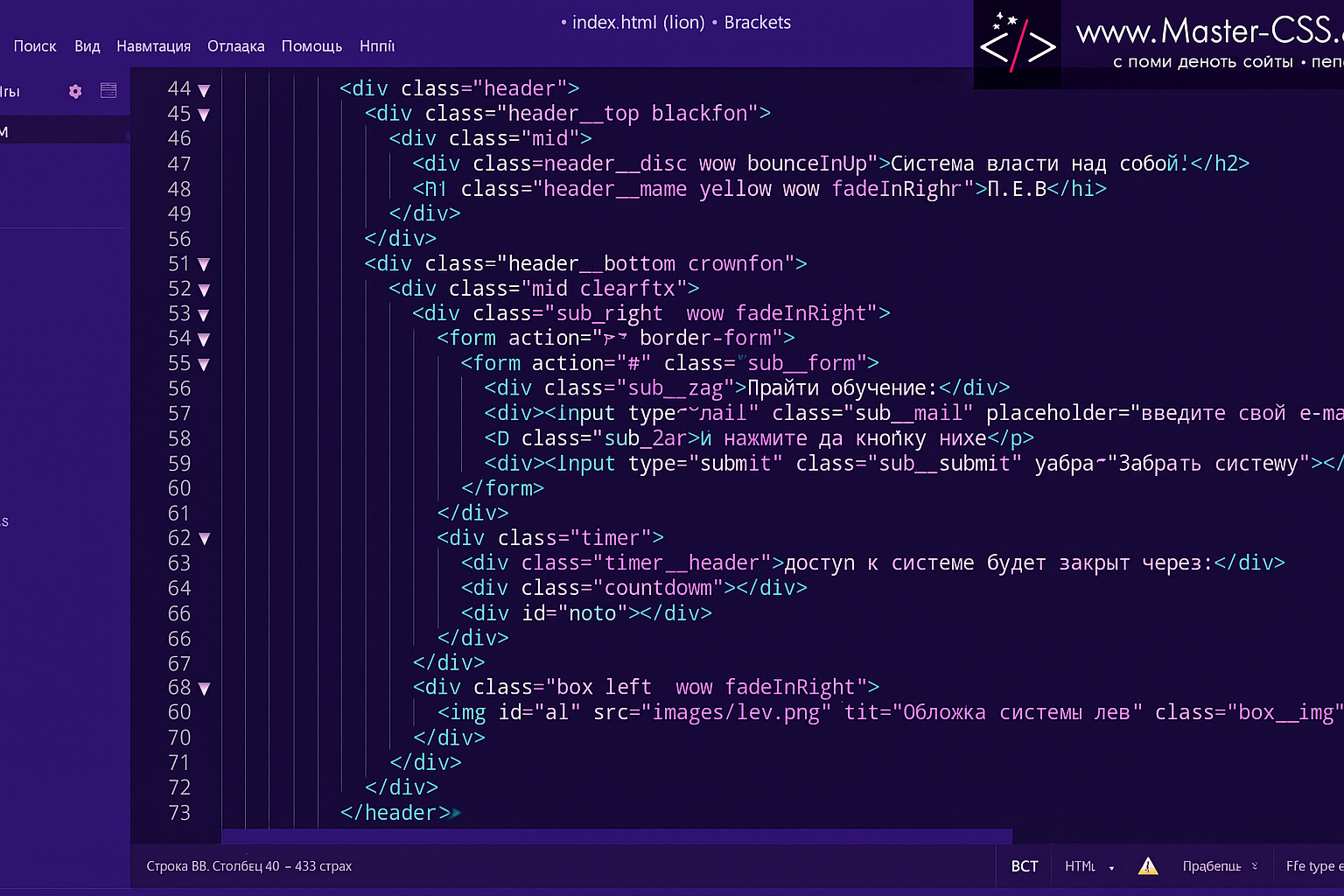Open the Вид menu

[87, 46]
